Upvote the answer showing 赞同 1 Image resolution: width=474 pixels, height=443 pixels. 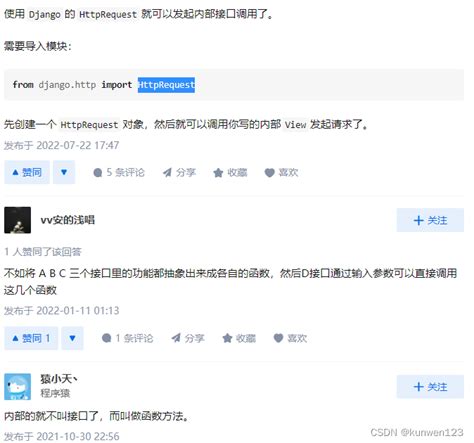coord(31,338)
